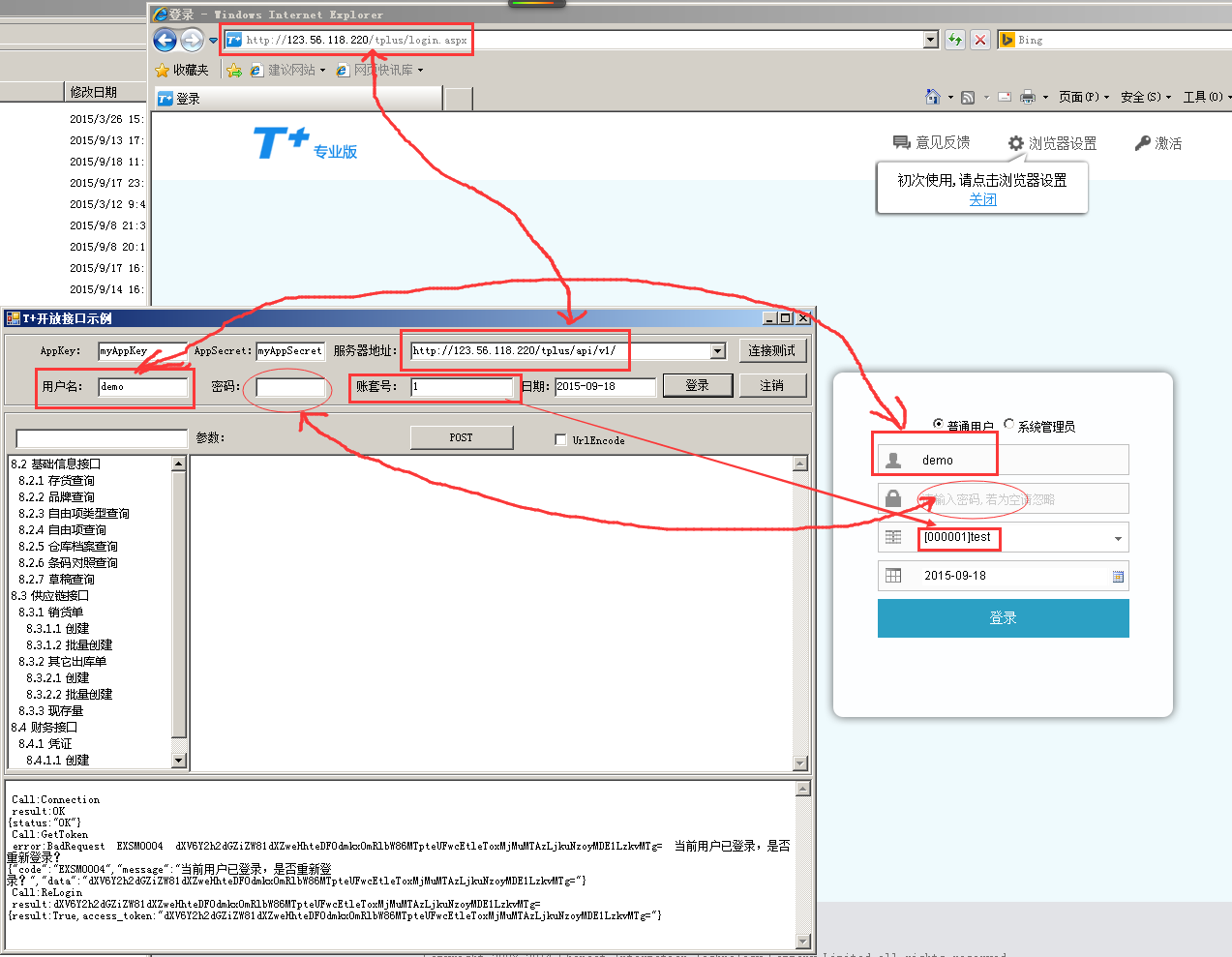The height and width of the screenshot is (957, 1232).
Task: Open 意见反馈 feedback icon
Action: pyautogui.click(x=902, y=143)
